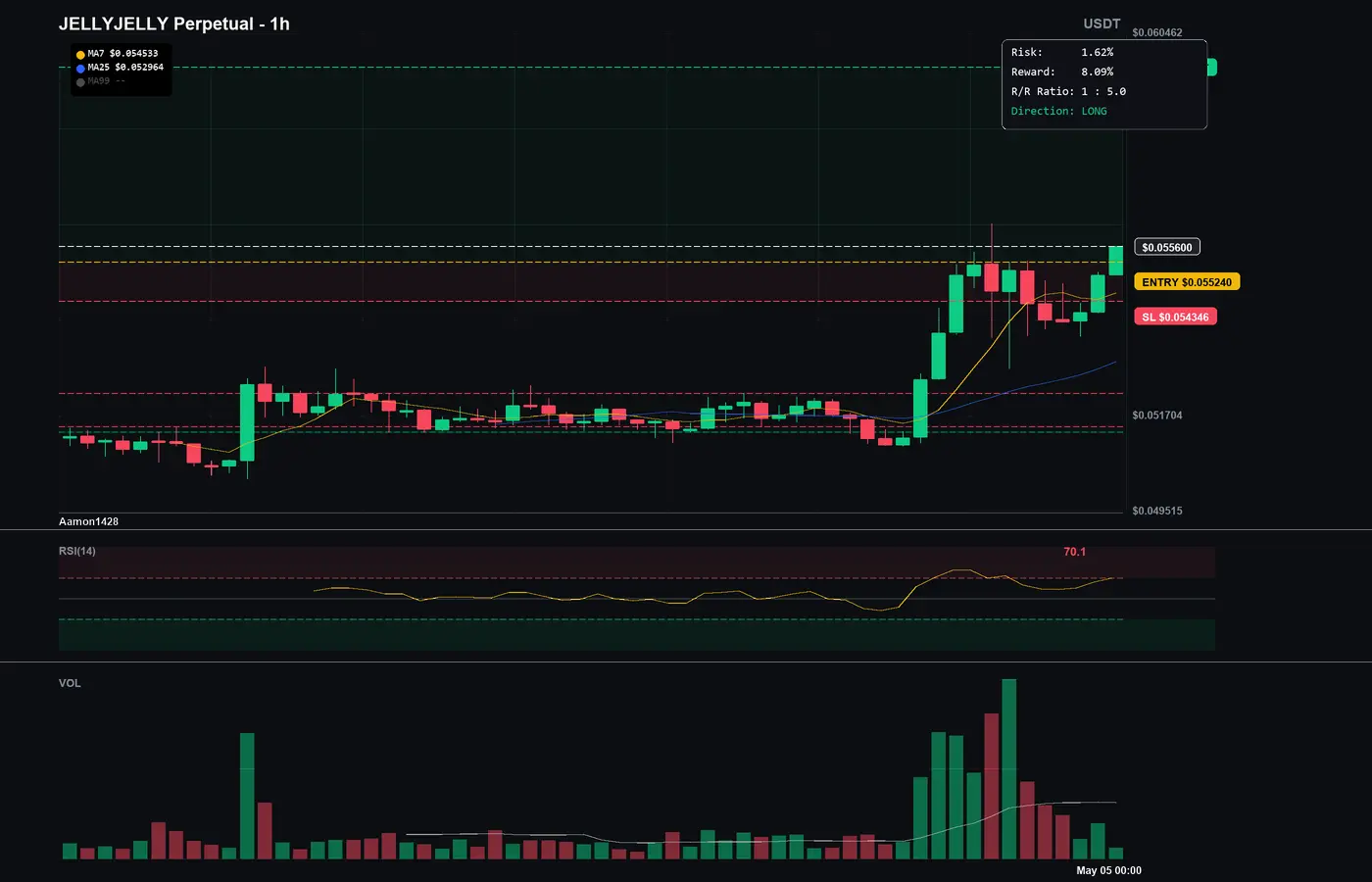Click the May 05 00:00 time label

point(1108,870)
